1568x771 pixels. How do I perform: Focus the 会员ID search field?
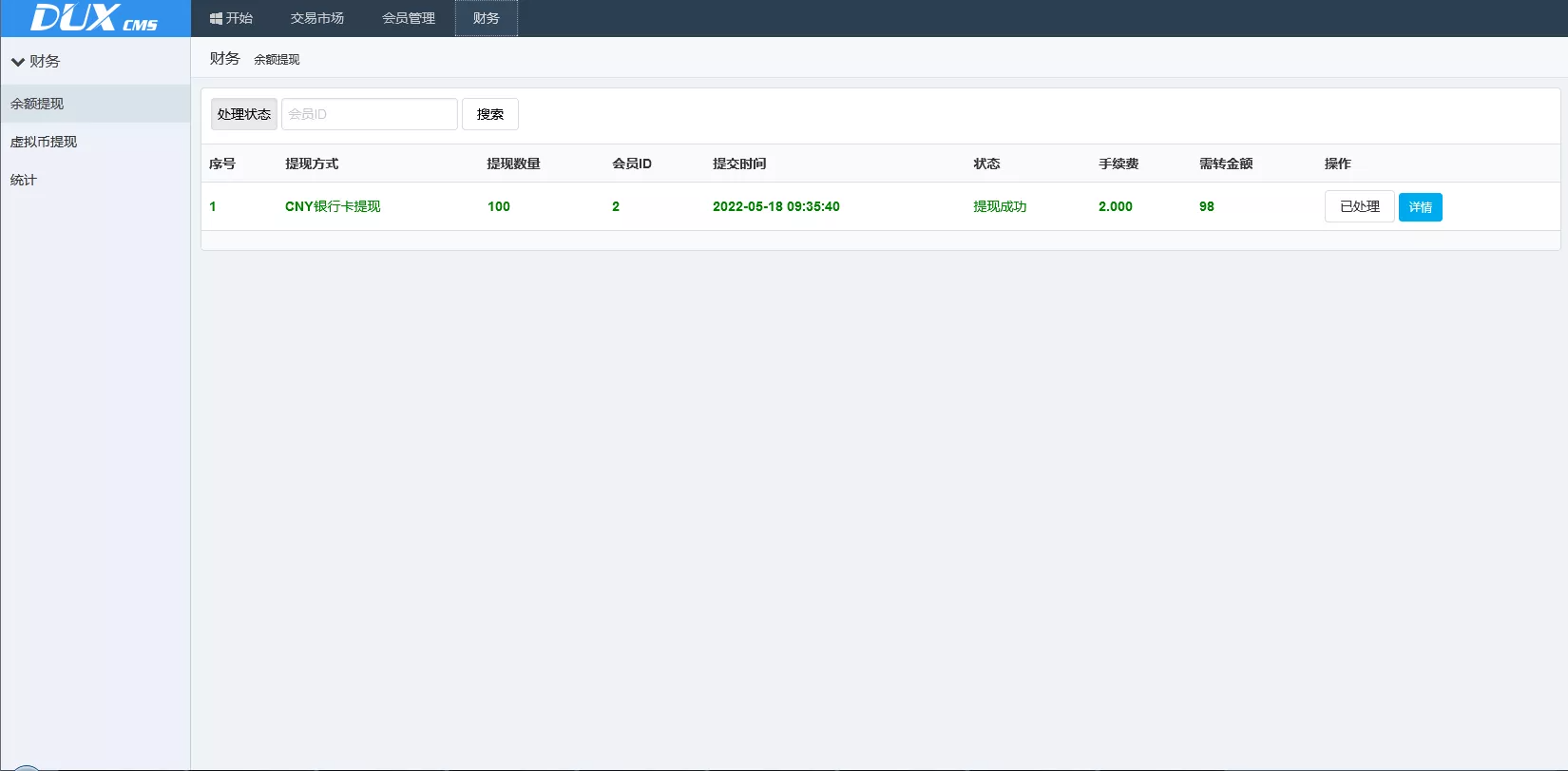click(x=369, y=114)
